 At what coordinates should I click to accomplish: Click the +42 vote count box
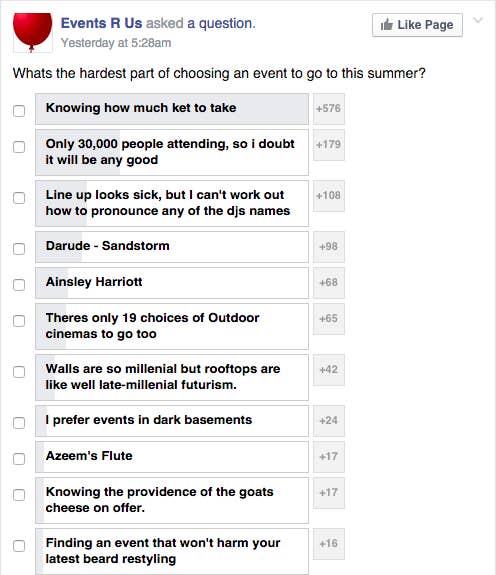[x=329, y=370]
